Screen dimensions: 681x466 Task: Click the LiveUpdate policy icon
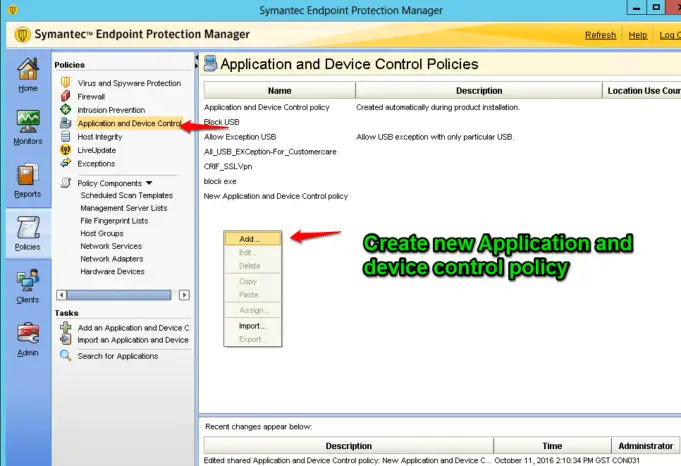(x=67, y=150)
